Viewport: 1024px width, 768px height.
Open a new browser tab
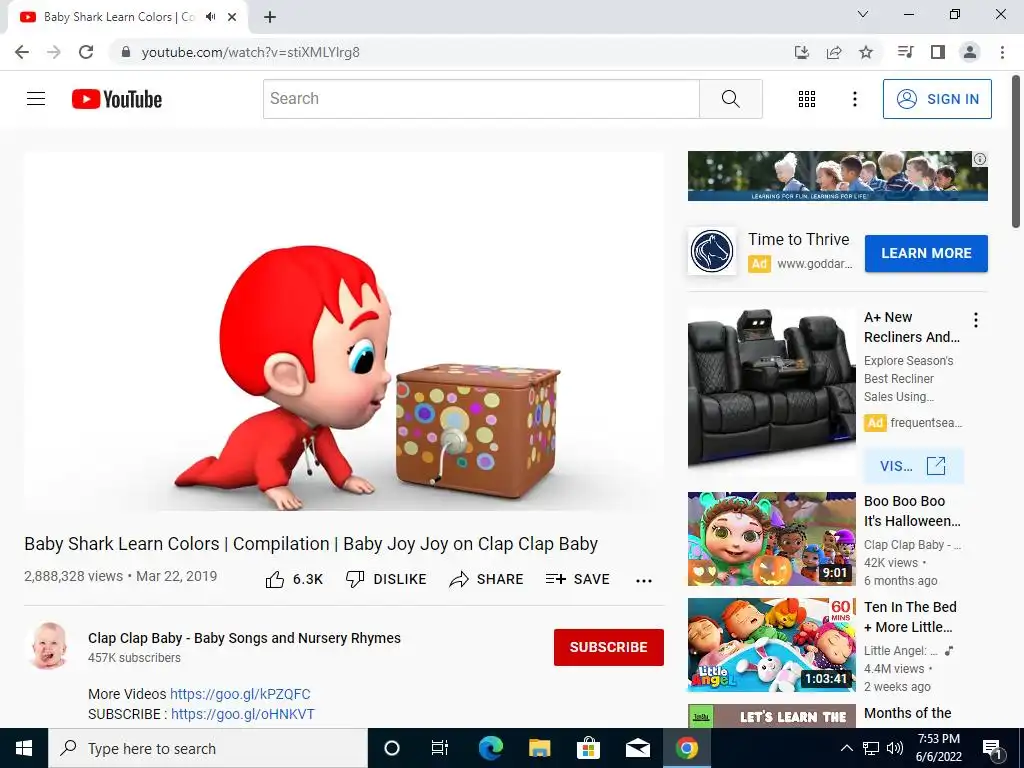tap(270, 18)
